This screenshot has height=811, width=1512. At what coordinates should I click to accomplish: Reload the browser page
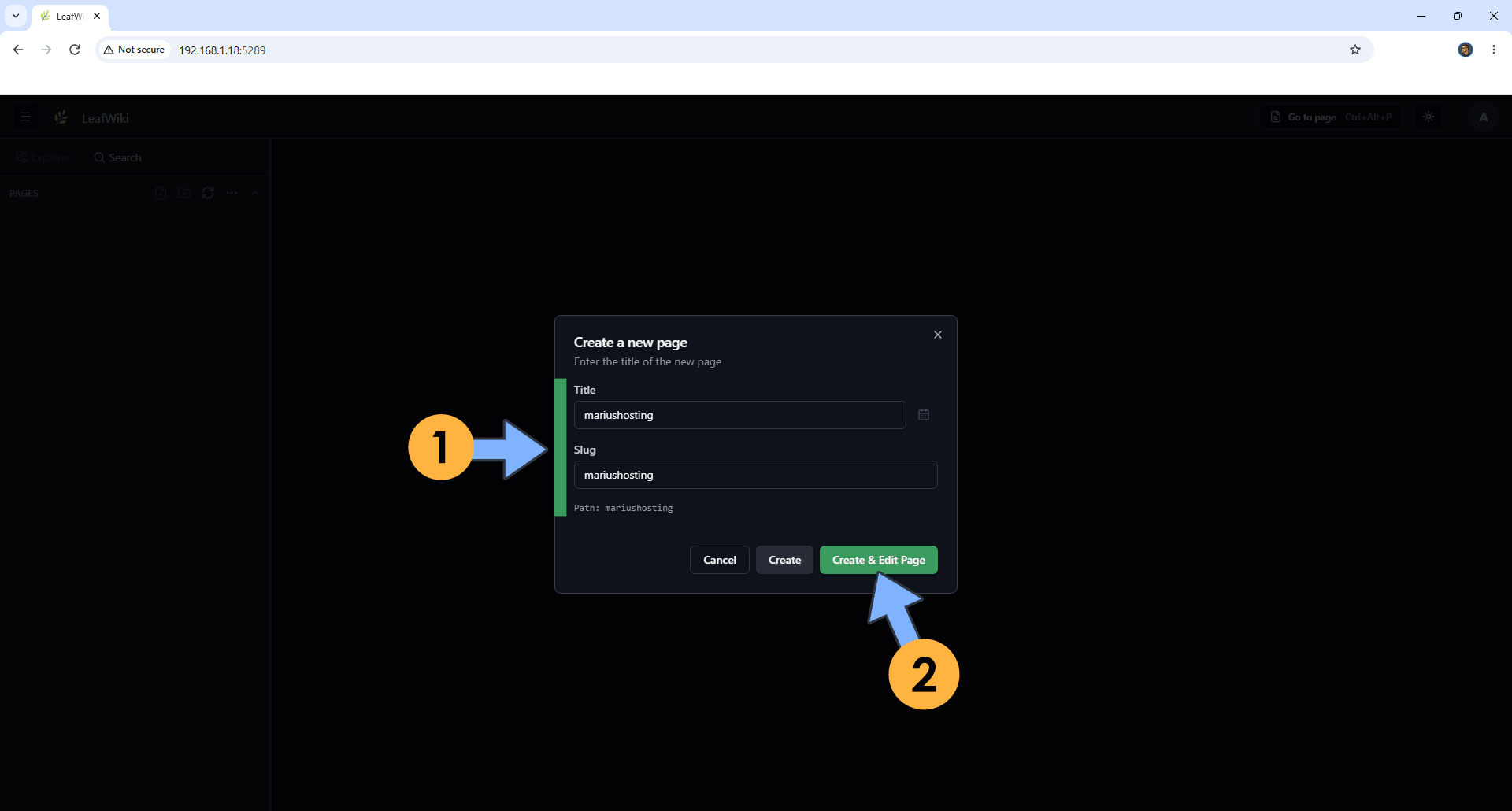(x=75, y=50)
